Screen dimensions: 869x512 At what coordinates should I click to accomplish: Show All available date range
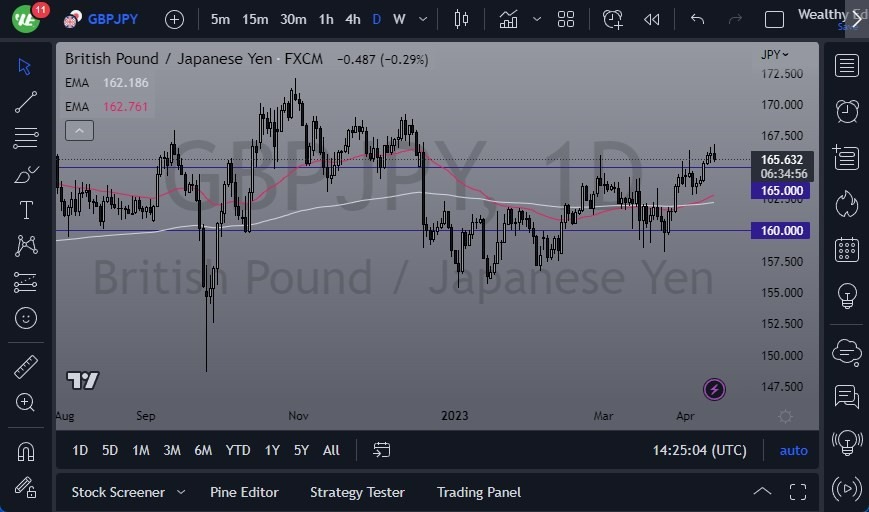[x=331, y=450]
